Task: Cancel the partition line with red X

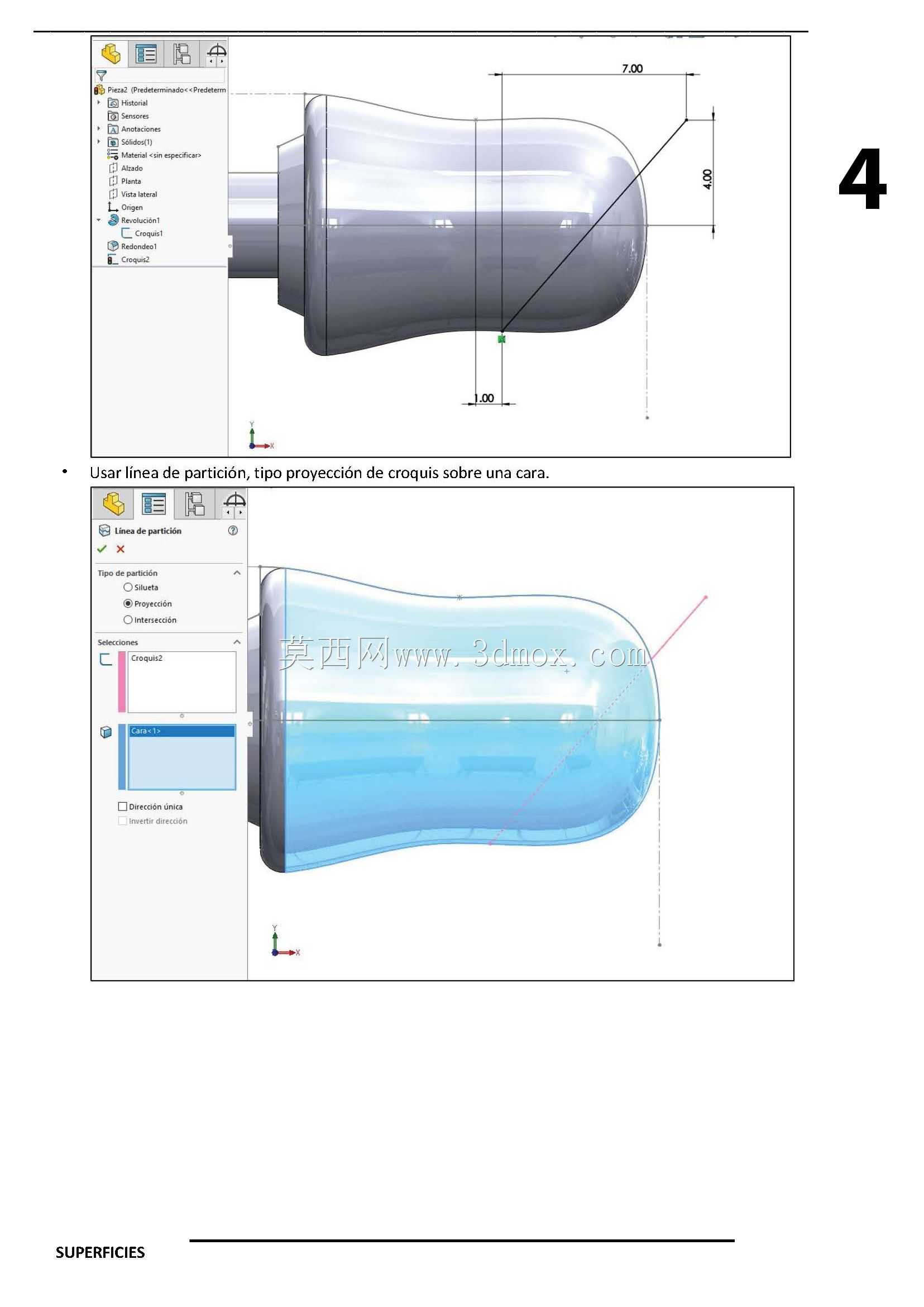Action: (121, 548)
